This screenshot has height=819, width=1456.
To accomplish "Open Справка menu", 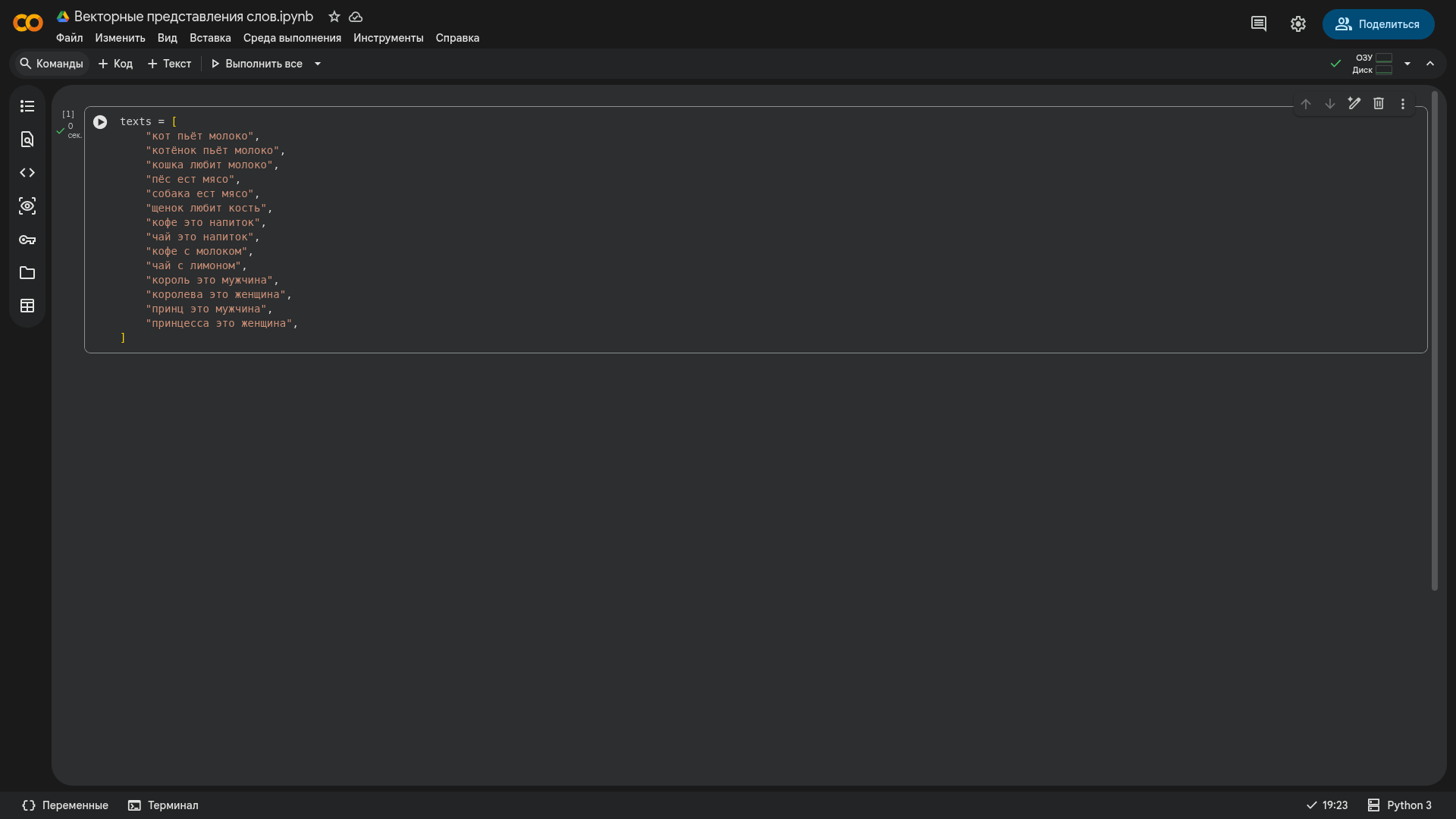I will pyautogui.click(x=457, y=38).
